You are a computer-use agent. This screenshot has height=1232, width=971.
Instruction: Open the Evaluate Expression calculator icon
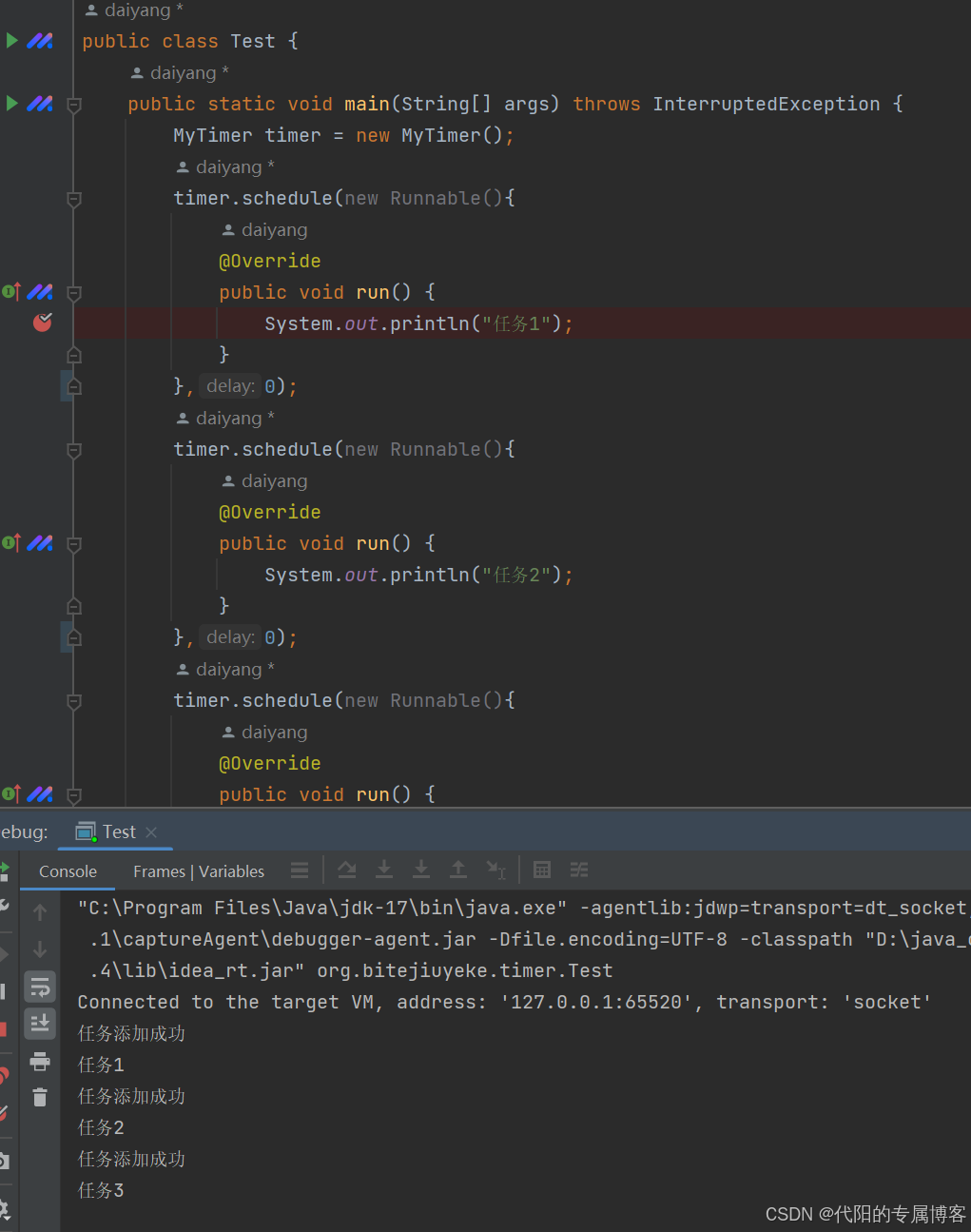coord(542,870)
